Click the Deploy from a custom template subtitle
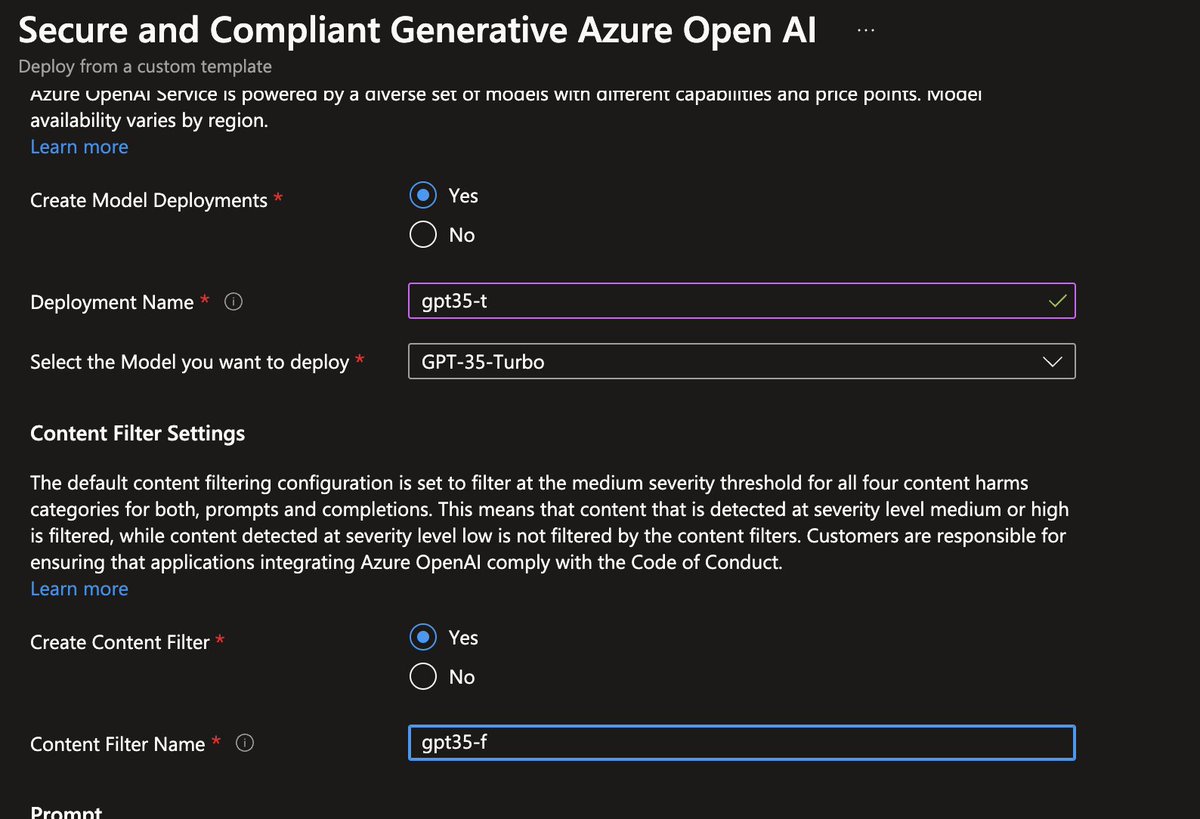The image size is (1200, 819). coord(145,67)
